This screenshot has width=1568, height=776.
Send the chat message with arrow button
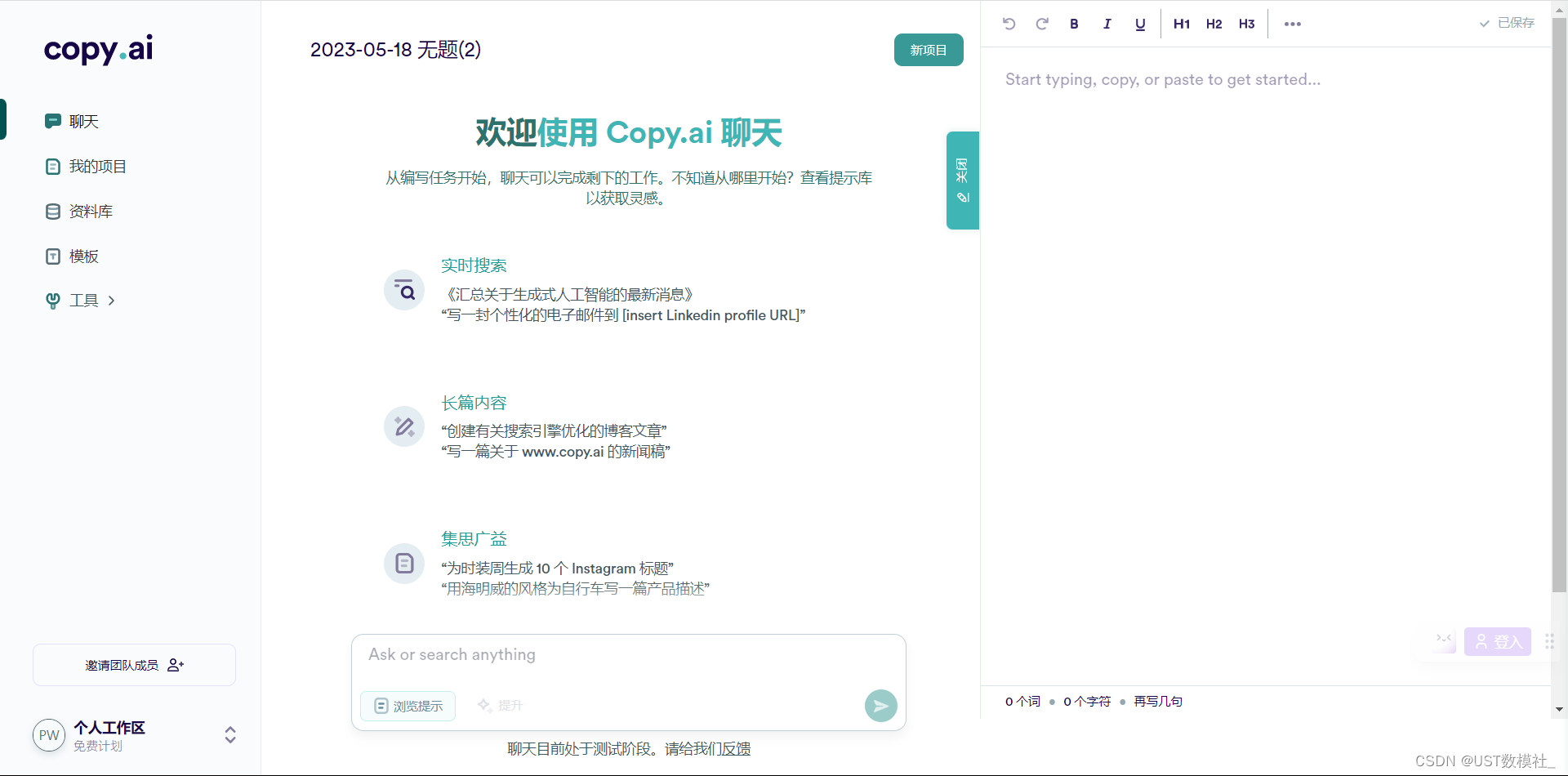(880, 706)
